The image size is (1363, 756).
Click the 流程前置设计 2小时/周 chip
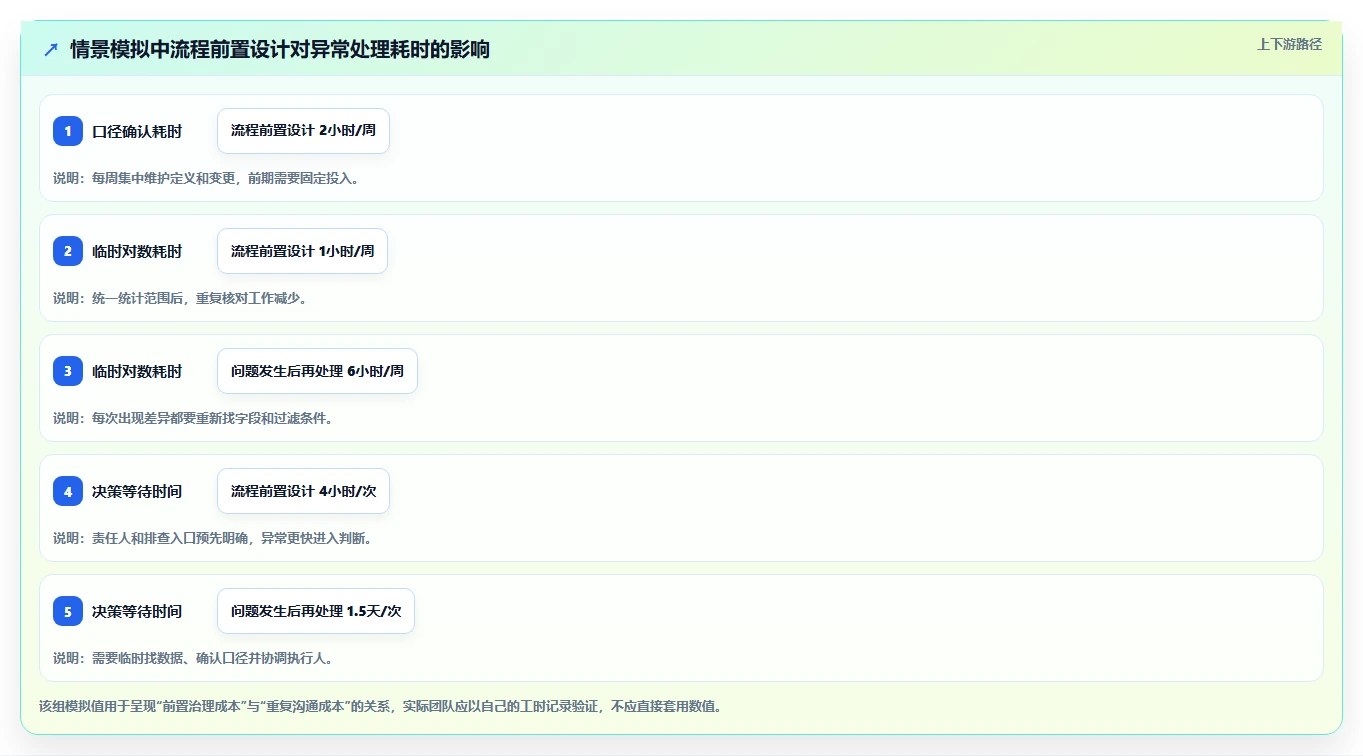pos(303,131)
